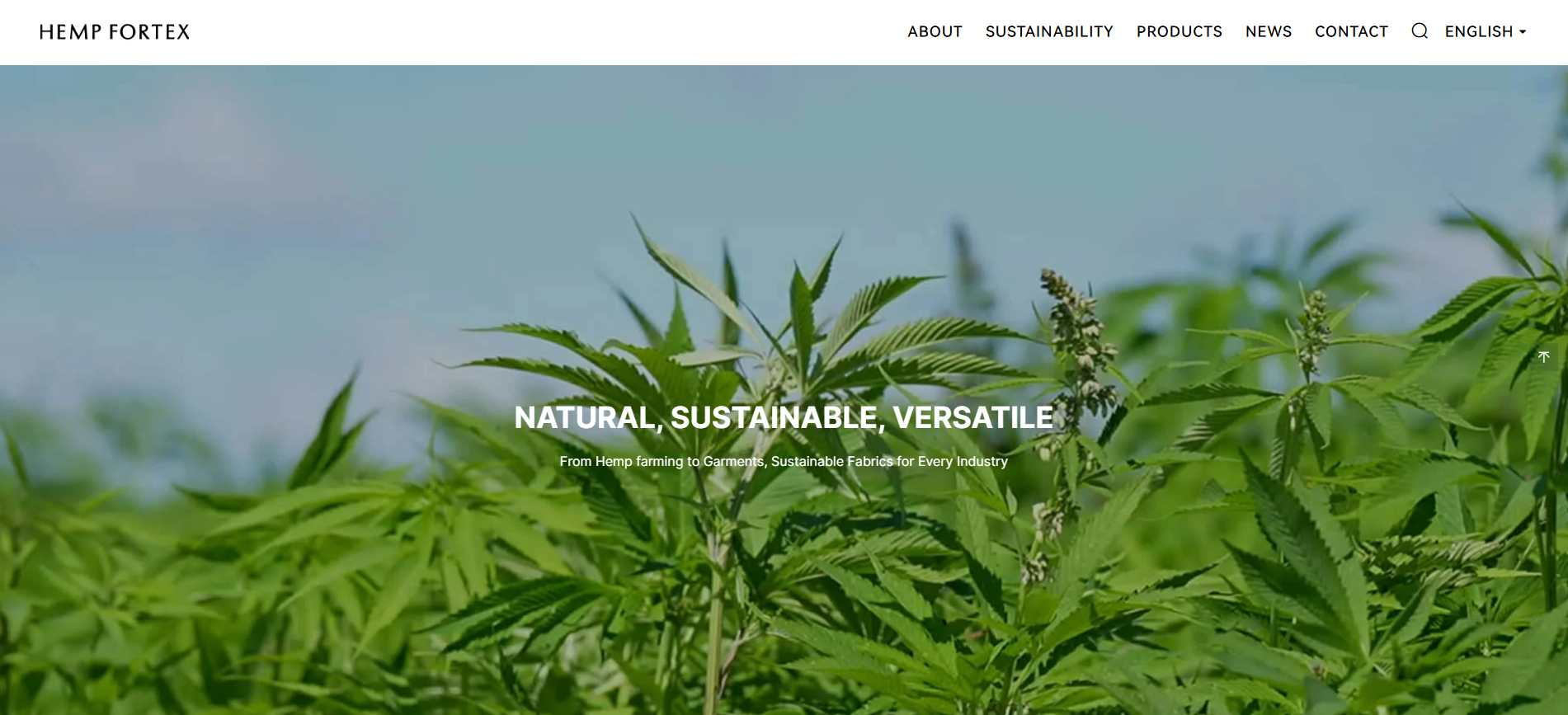
Task: Visit the NEWS section
Action: [1268, 31]
